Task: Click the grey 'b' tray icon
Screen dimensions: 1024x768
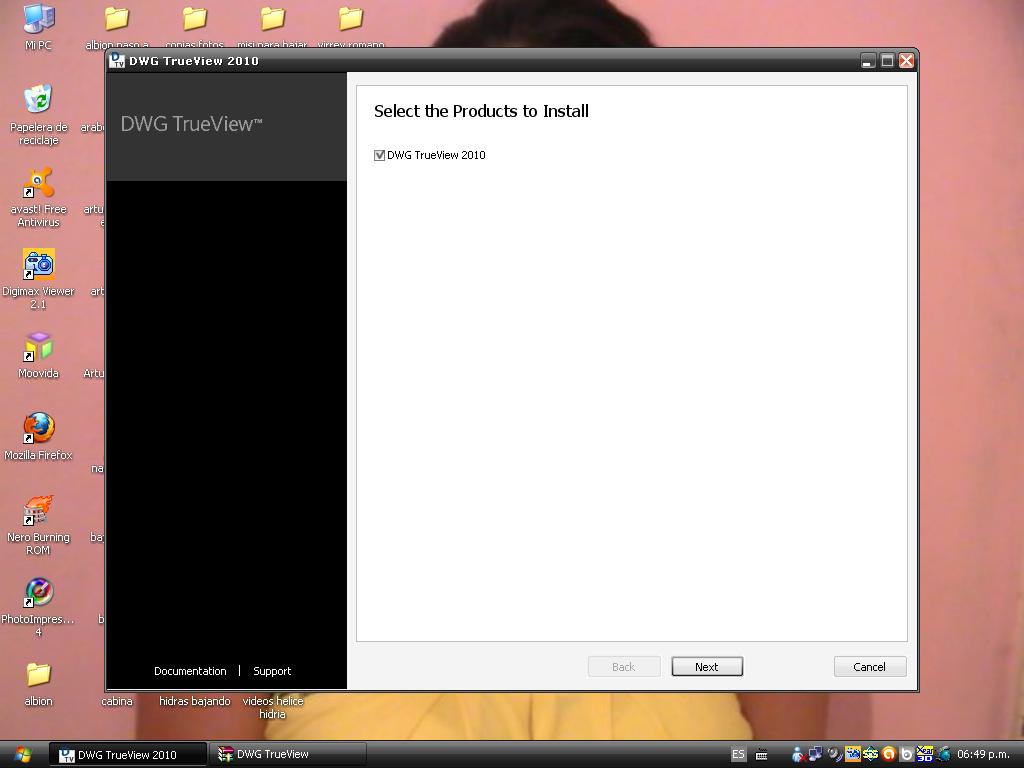Action: coord(906,754)
